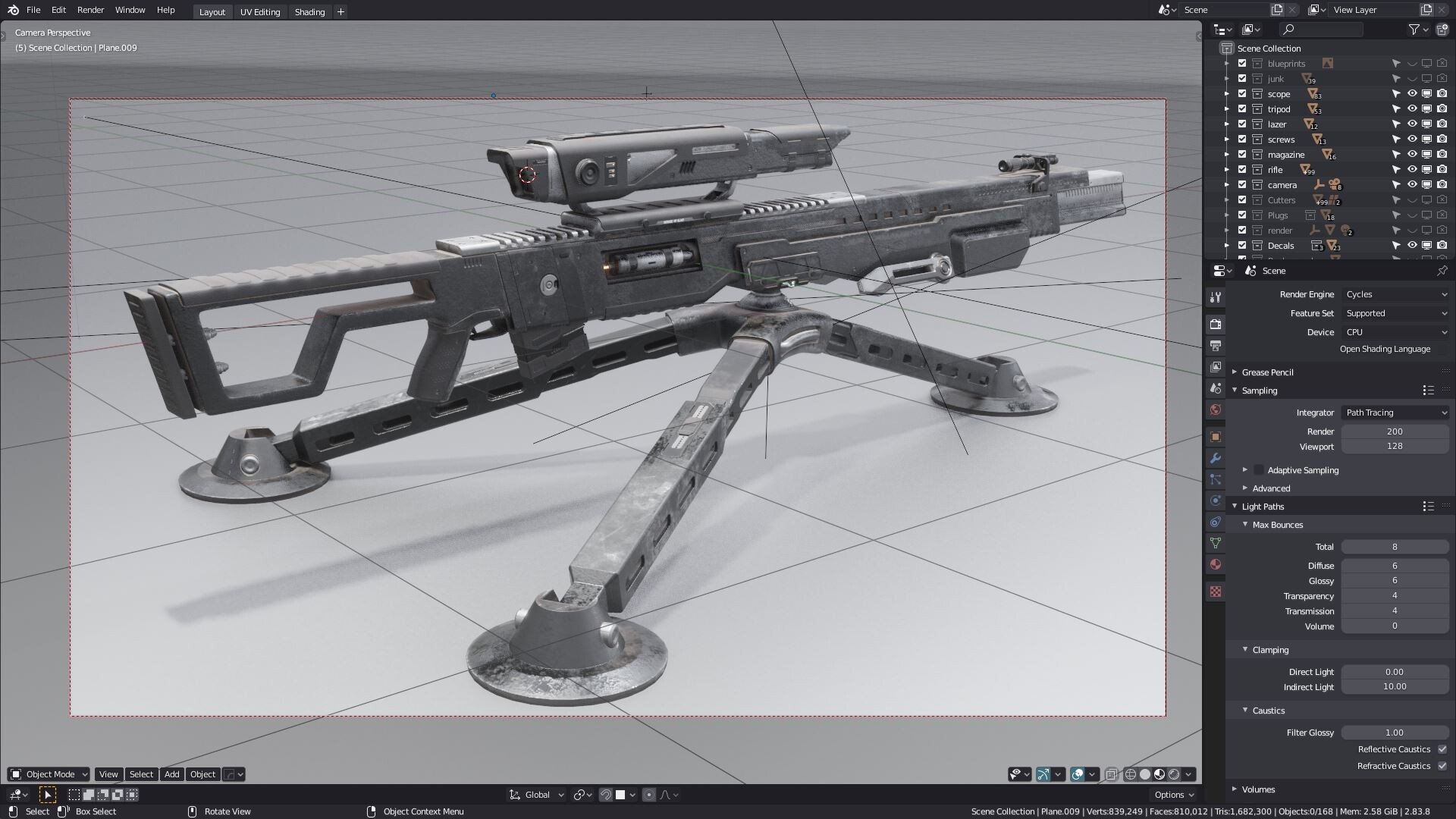Toggle camera visibility for the rifle collection
The height and width of the screenshot is (819, 1456).
point(1441,170)
